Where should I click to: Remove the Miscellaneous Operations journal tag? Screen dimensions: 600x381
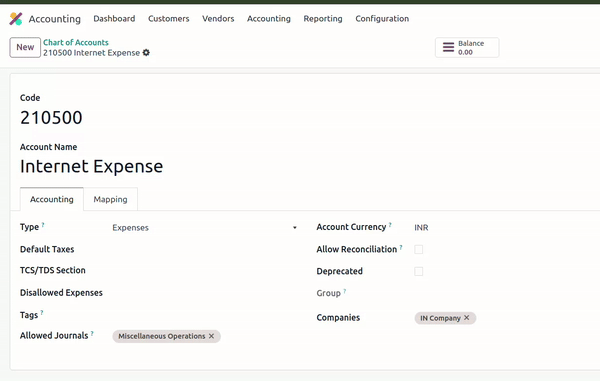point(211,336)
